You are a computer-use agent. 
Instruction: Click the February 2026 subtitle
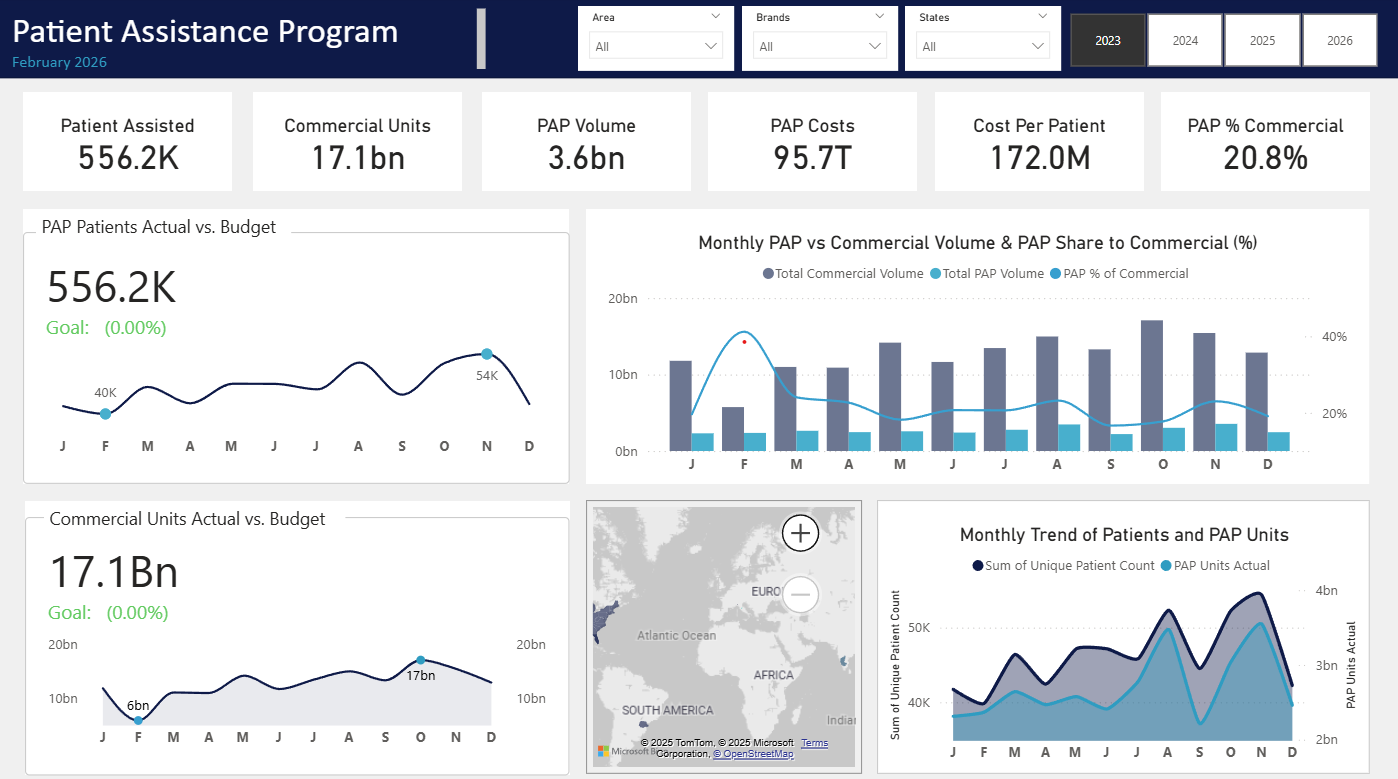(x=59, y=62)
